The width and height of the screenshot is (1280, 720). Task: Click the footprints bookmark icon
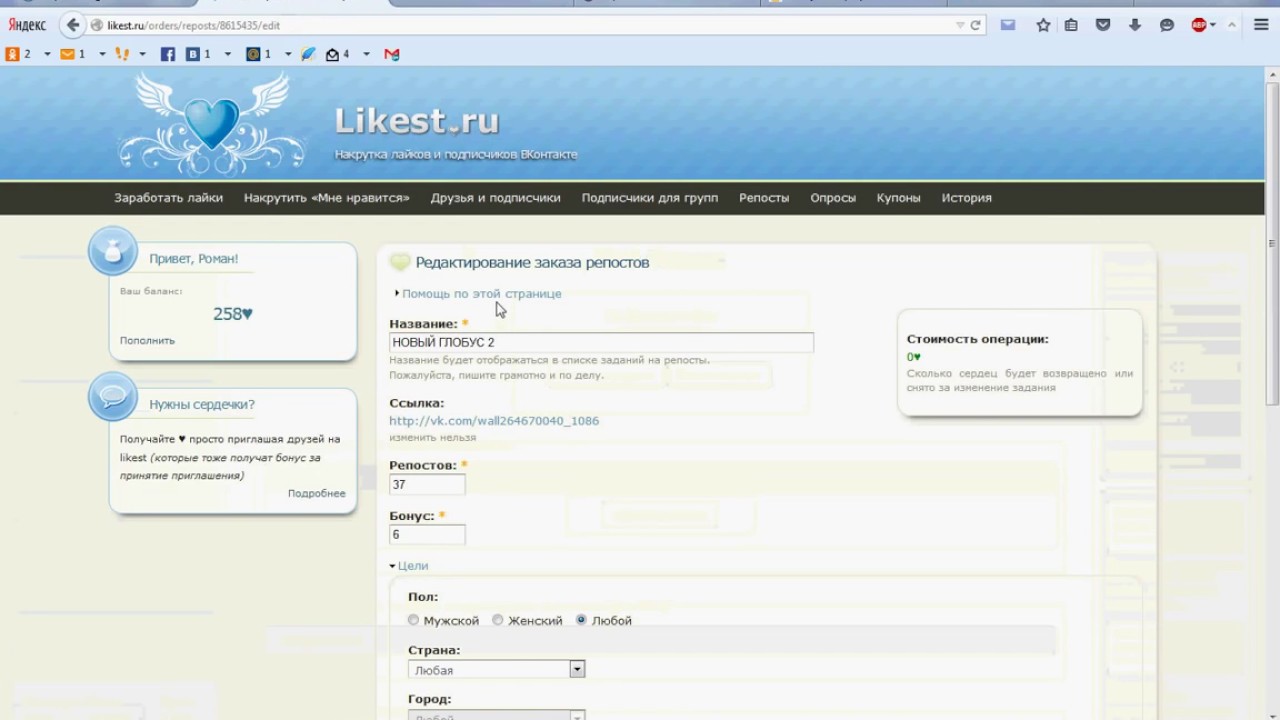(122, 54)
